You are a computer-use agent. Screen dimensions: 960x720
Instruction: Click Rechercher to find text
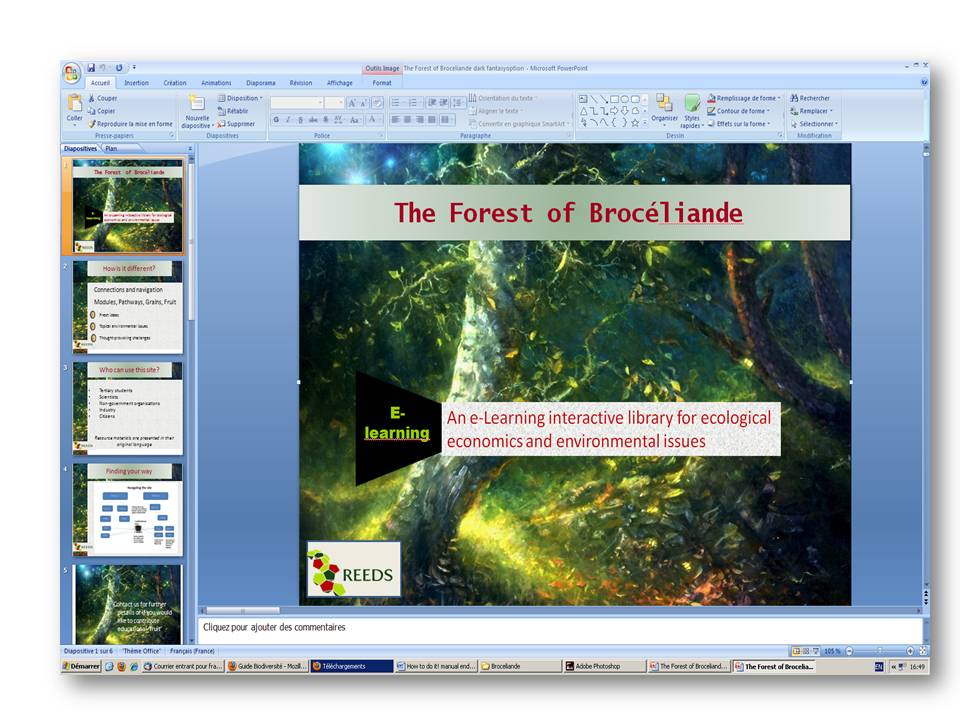click(810, 98)
